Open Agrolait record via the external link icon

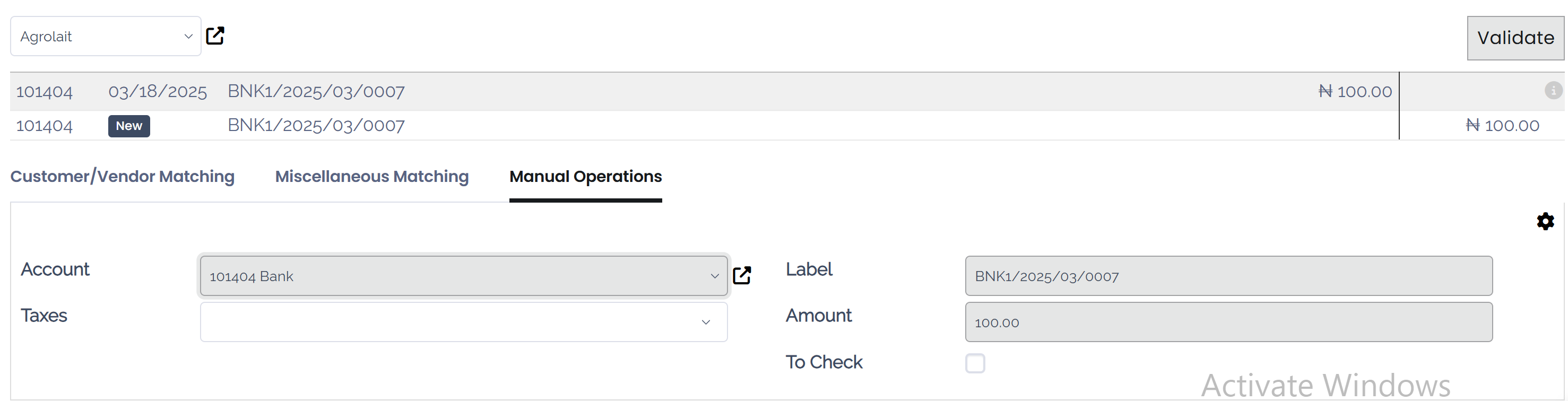[x=215, y=36]
